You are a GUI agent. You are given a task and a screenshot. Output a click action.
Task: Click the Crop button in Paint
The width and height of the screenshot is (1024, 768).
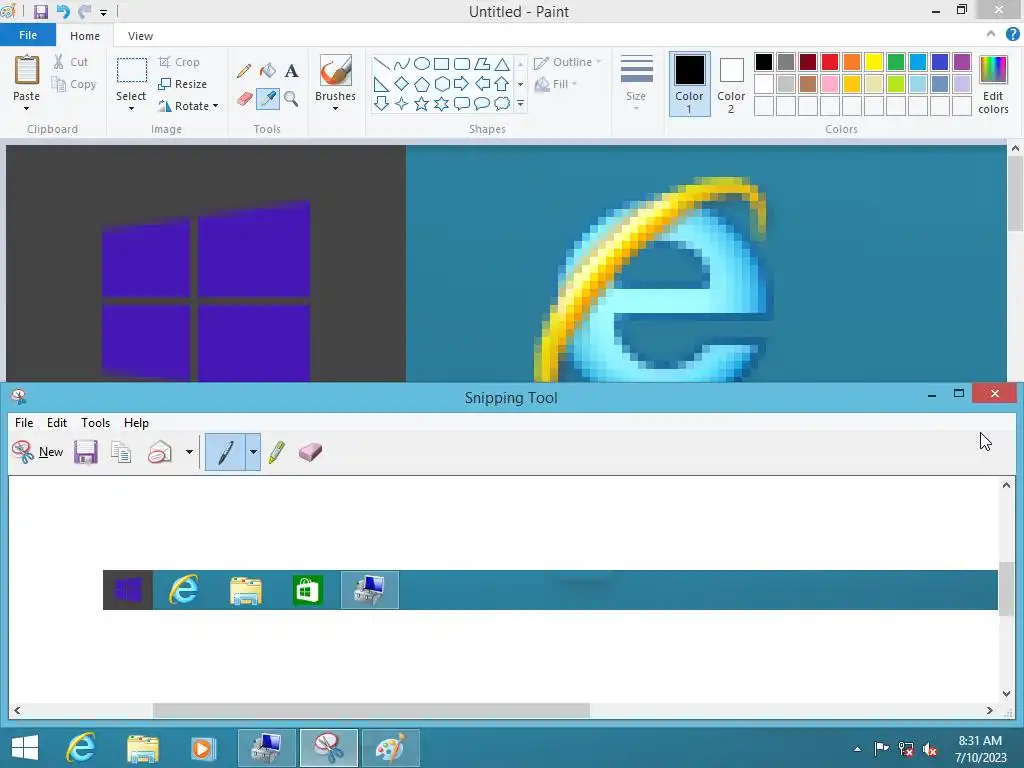click(x=180, y=62)
